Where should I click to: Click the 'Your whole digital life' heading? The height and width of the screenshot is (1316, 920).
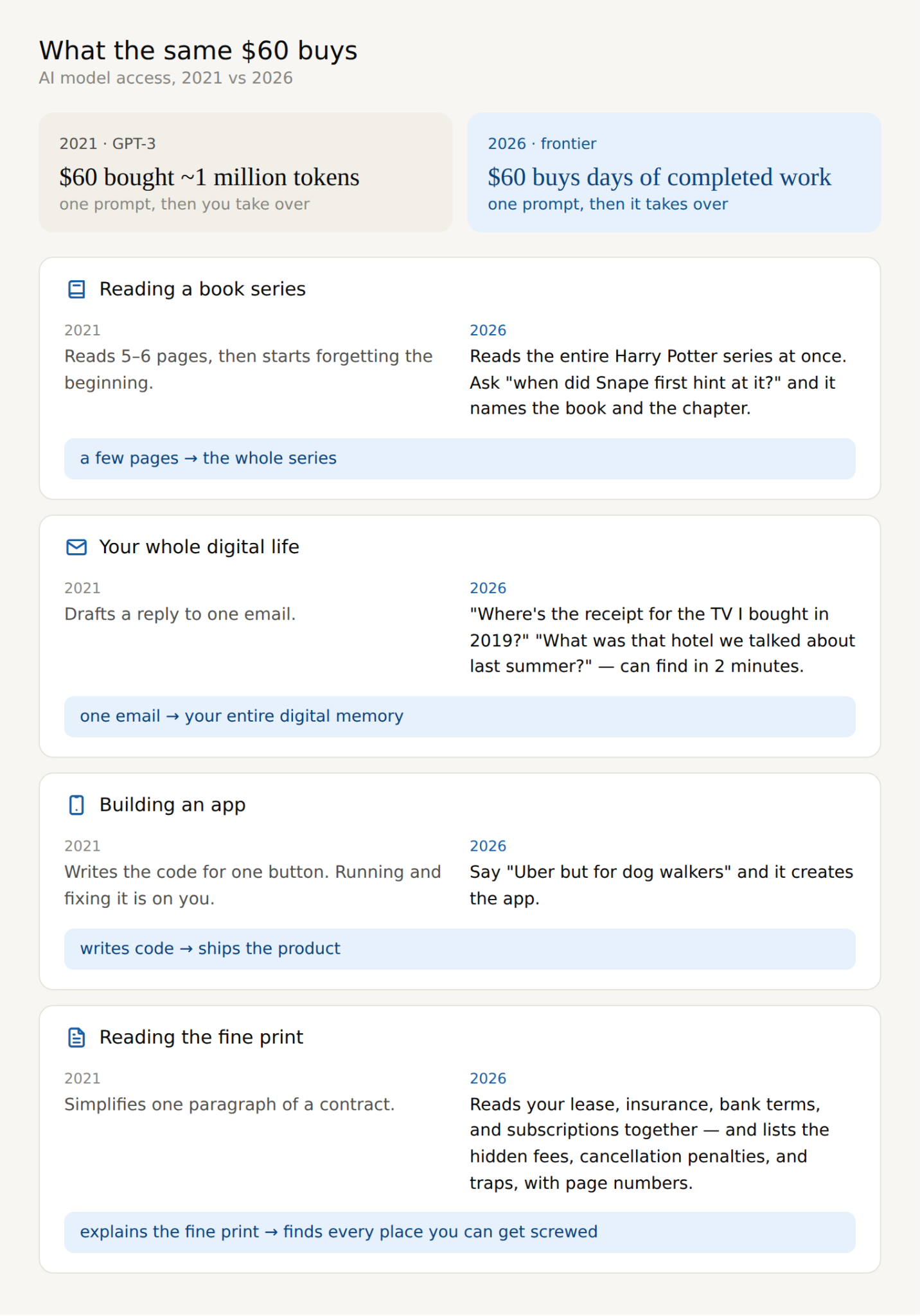(199, 547)
